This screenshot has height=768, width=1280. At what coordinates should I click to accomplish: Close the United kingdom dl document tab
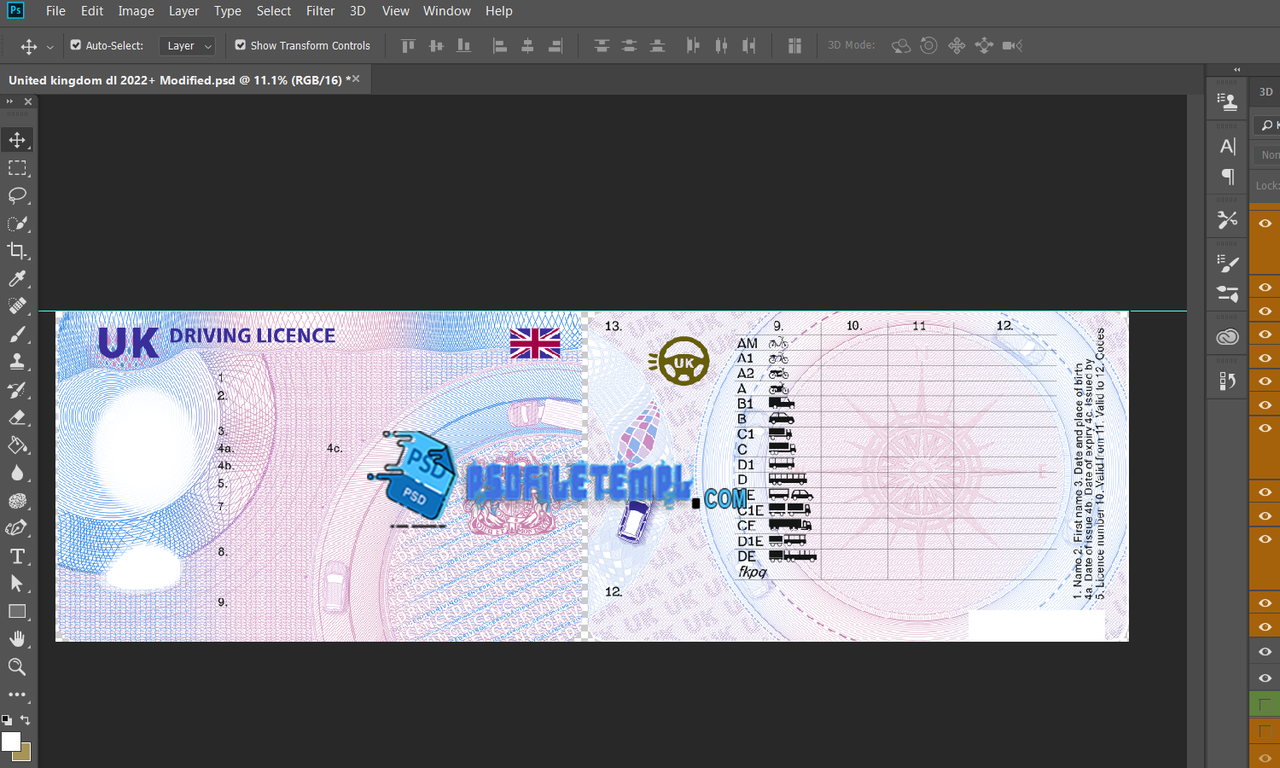coord(356,78)
